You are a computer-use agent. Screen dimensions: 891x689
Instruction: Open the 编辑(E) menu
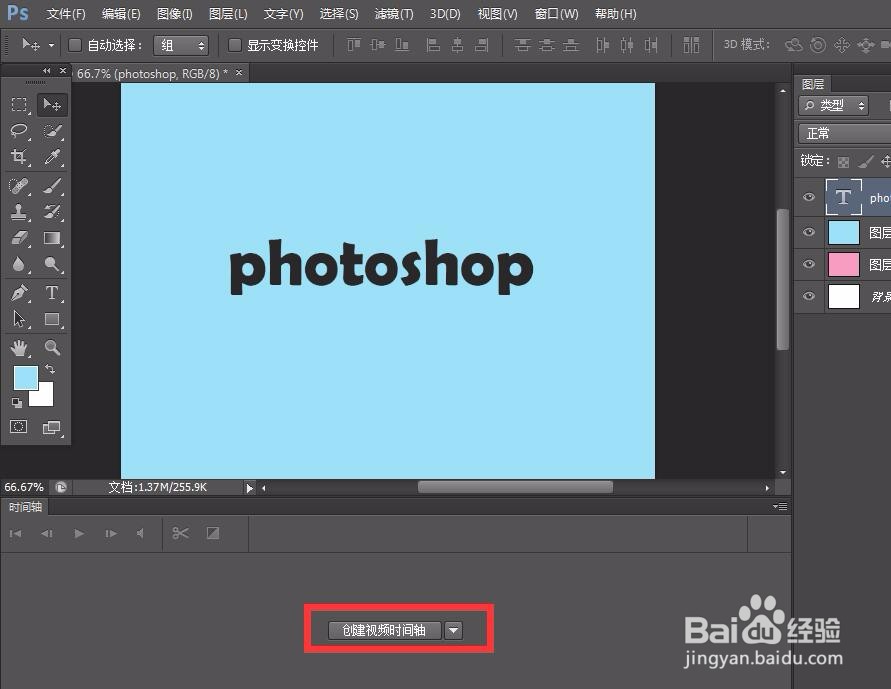pos(121,14)
